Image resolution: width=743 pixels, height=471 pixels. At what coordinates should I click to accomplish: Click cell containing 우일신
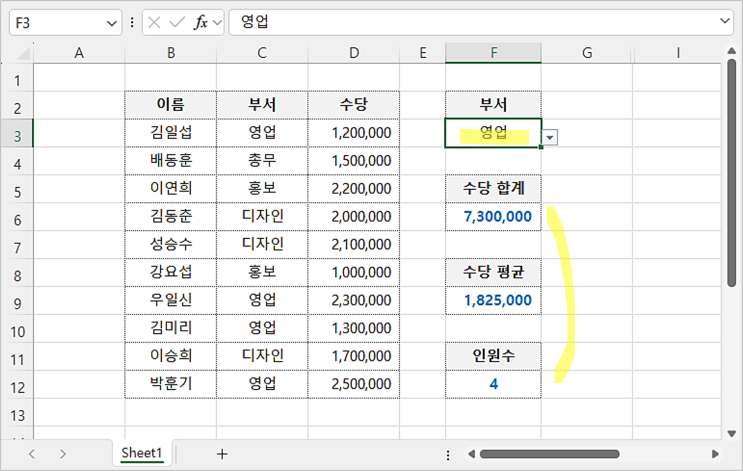(x=171, y=300)
